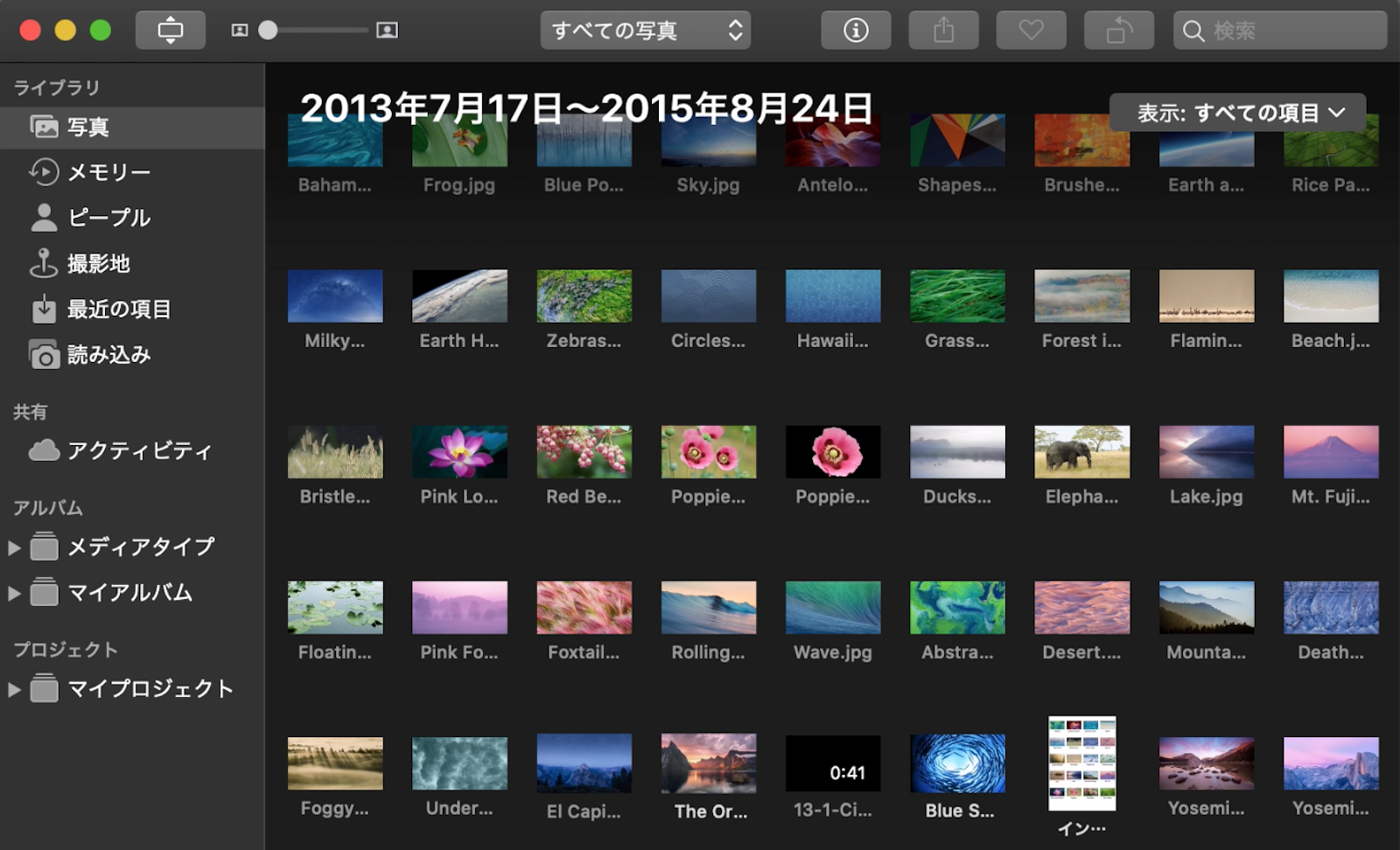Click the large thumbnail zoom-in icon

[387, 31]
